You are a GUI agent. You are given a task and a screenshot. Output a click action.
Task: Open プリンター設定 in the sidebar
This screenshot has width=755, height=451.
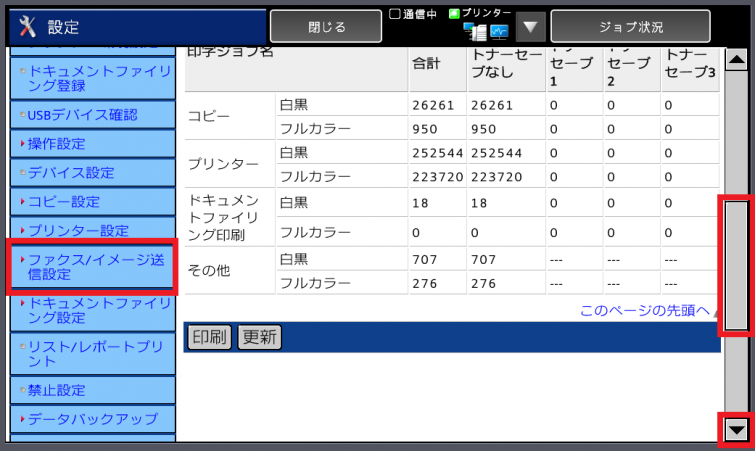(x=90, y=231)
